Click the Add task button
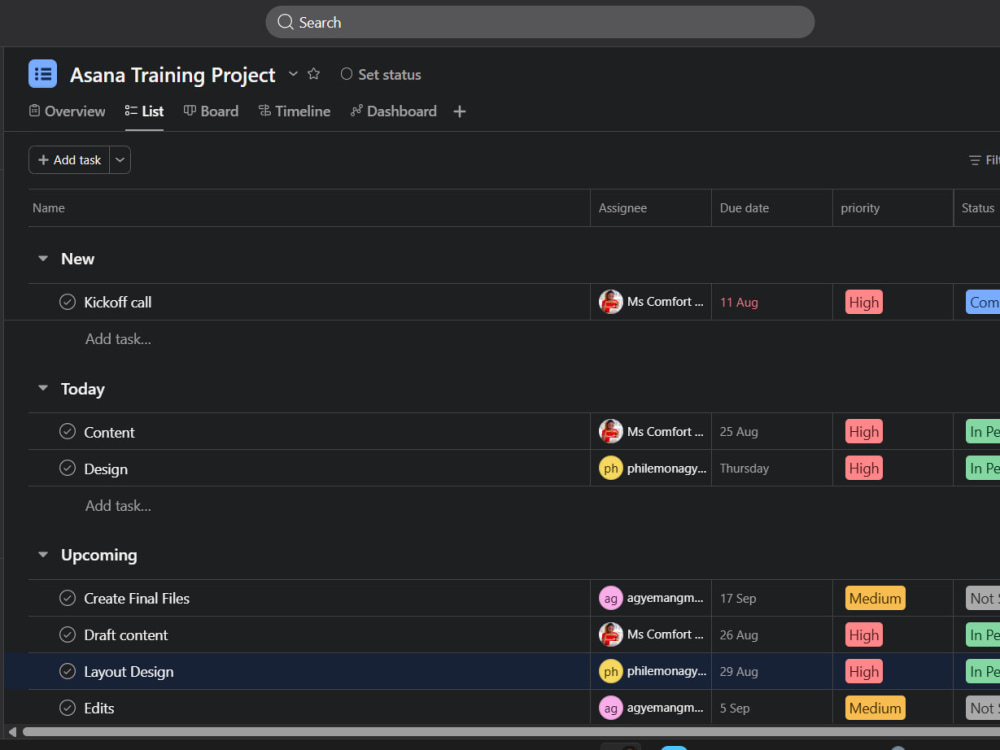1000x750 pixels. coord(70,160)
